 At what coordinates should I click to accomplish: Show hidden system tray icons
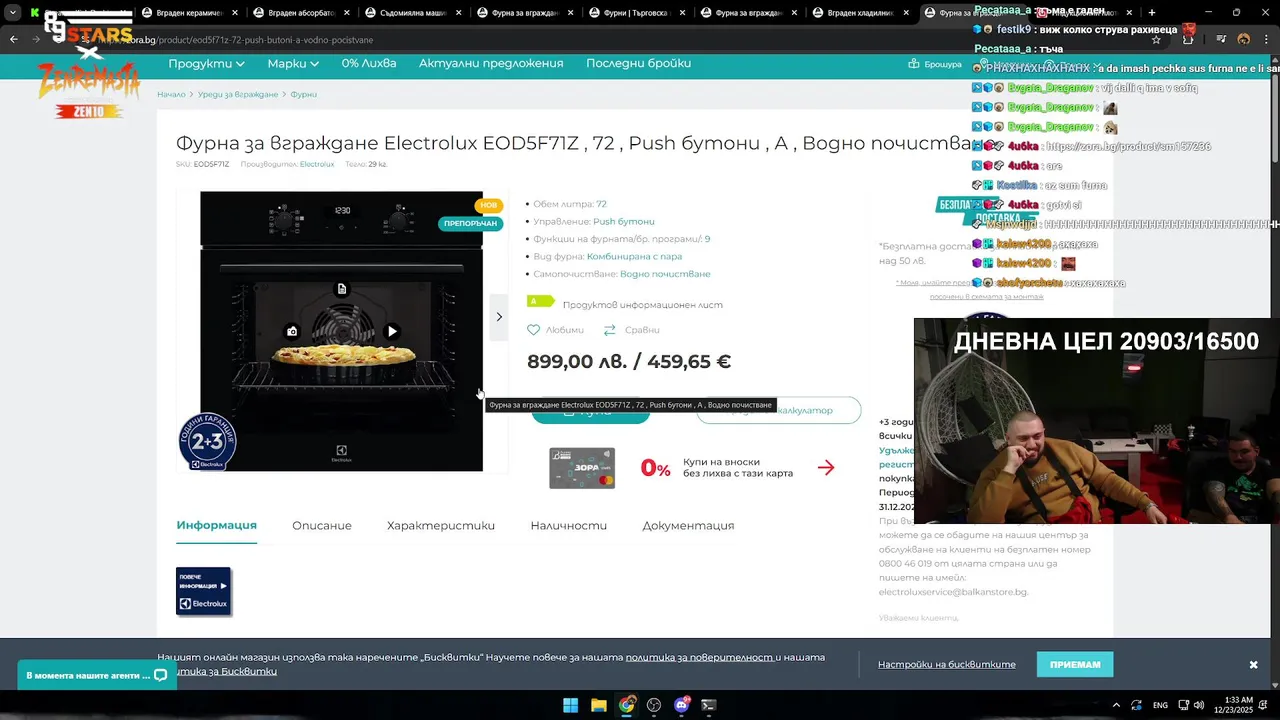coord(1116,705)
